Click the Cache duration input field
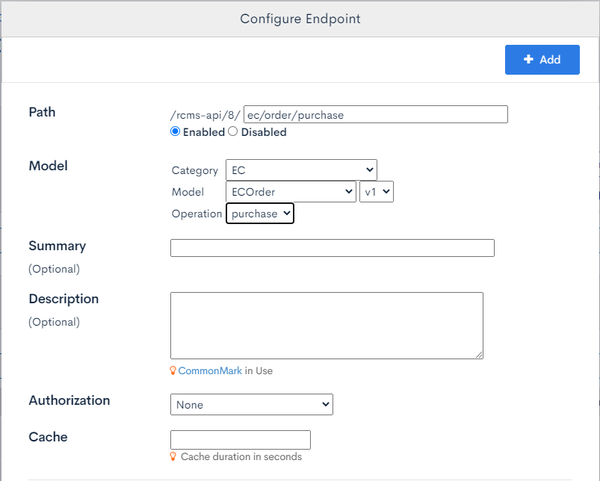Screen dimensions: 600x481 pyautogui.click(x=240, y=440)
